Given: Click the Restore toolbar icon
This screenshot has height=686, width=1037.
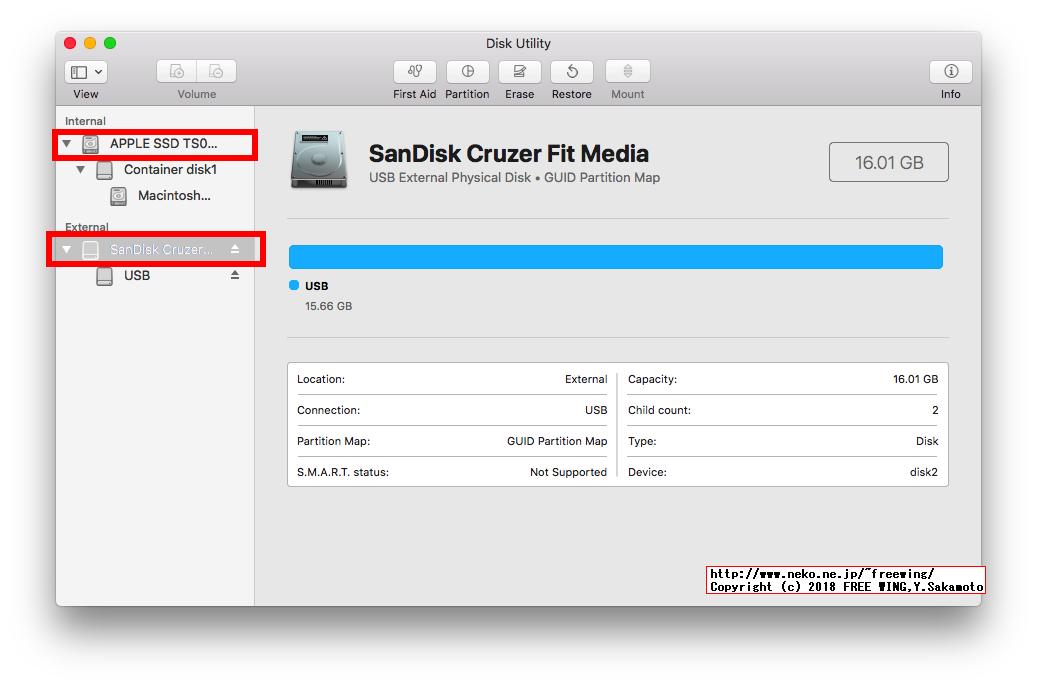Looking at the screenshot, I should [x=572, y=71].
